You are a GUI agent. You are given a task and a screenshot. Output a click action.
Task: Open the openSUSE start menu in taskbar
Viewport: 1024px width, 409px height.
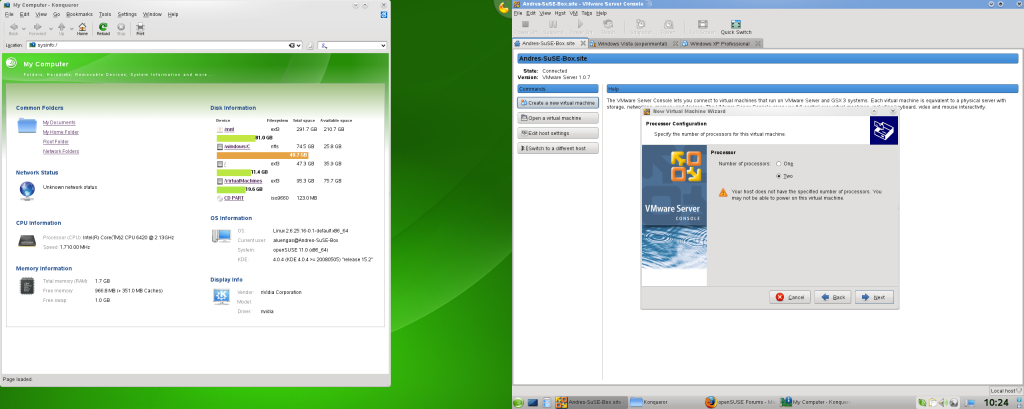point(518,402)
